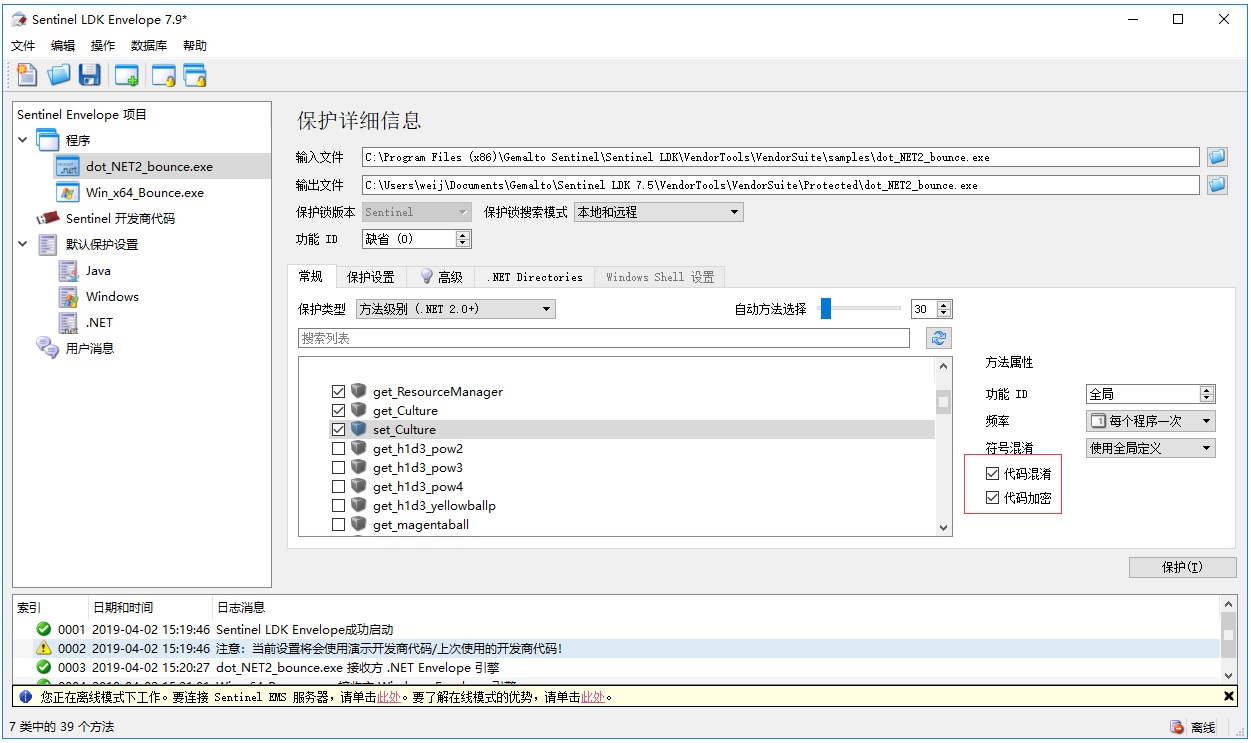Viewport: 1251px width, 743px height.
Task: Switch to the 高级 tab
Action: point(441,277)
